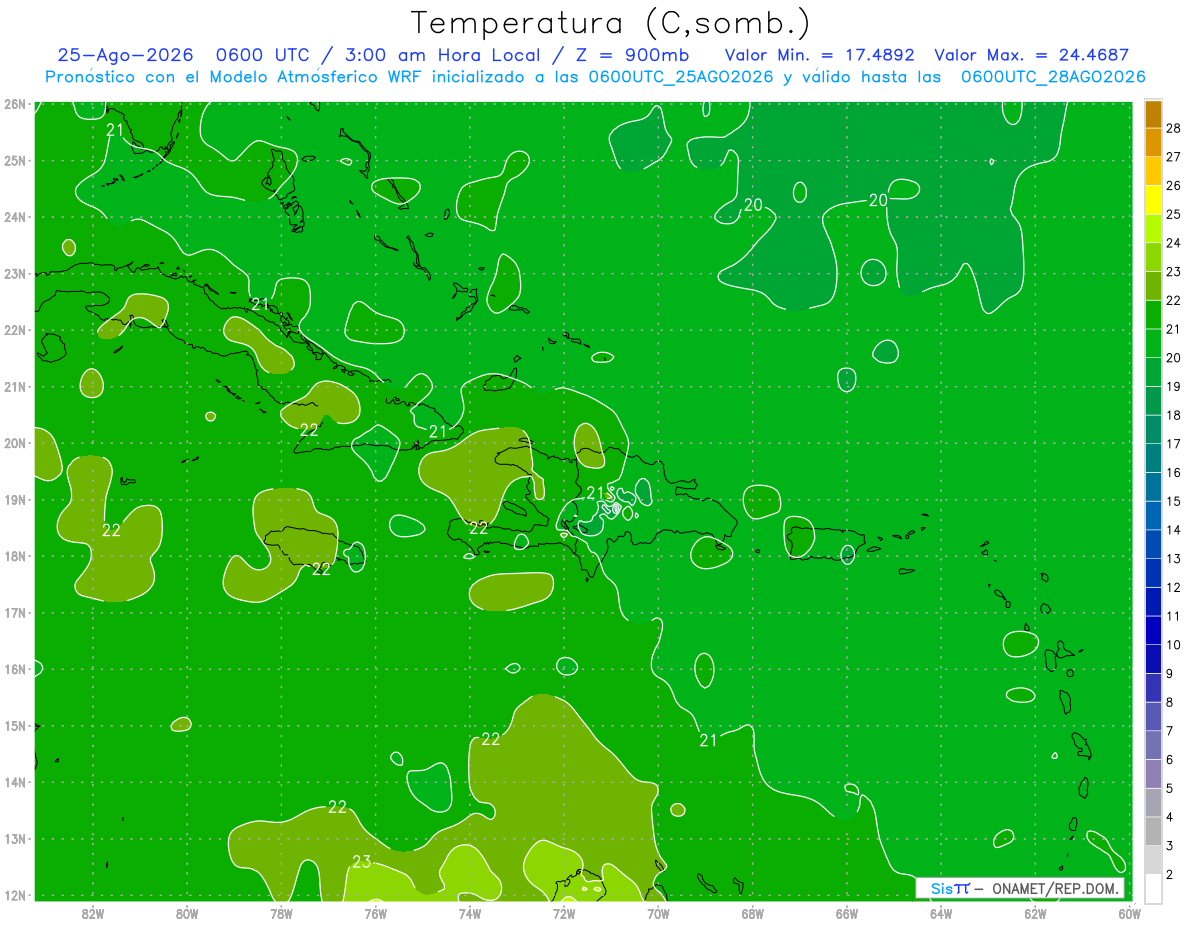The width and height of the screenshot is (1200, 927).
Task: Click the white legend swatch below 2
Action: (1153, 888)
